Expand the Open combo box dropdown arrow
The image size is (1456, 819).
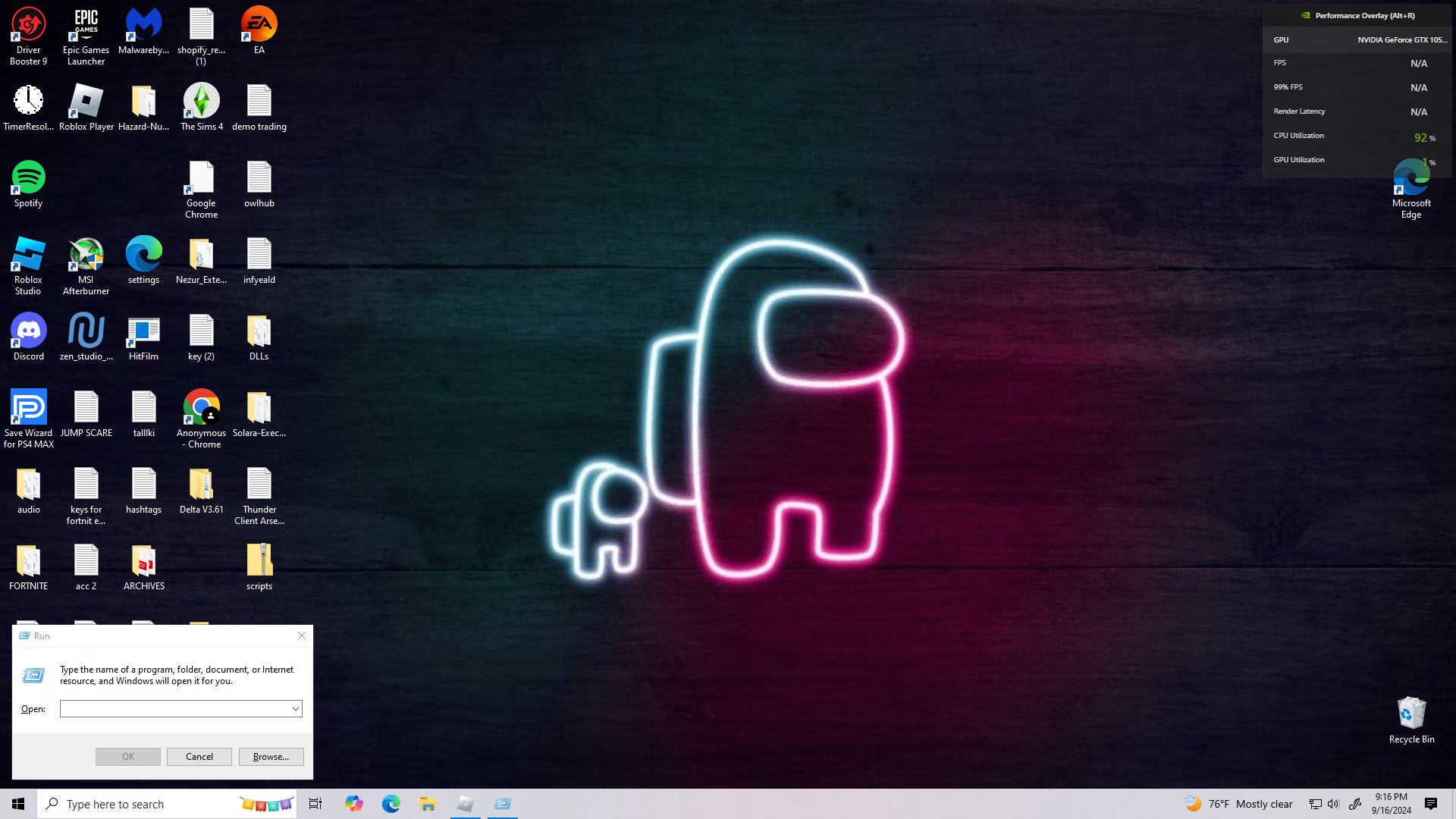click(x=295, y=709)
